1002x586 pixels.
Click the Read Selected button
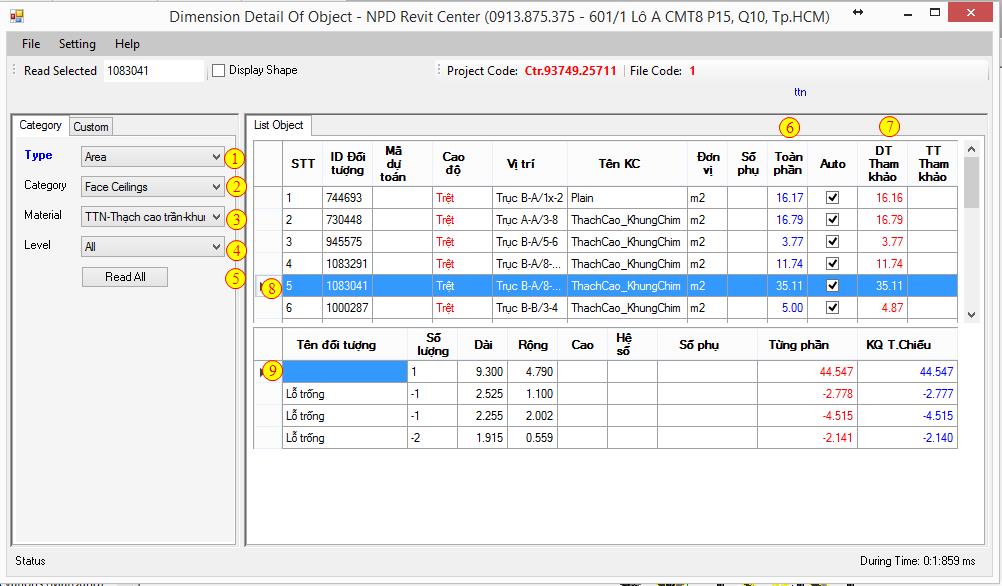[x=60, y=71]
